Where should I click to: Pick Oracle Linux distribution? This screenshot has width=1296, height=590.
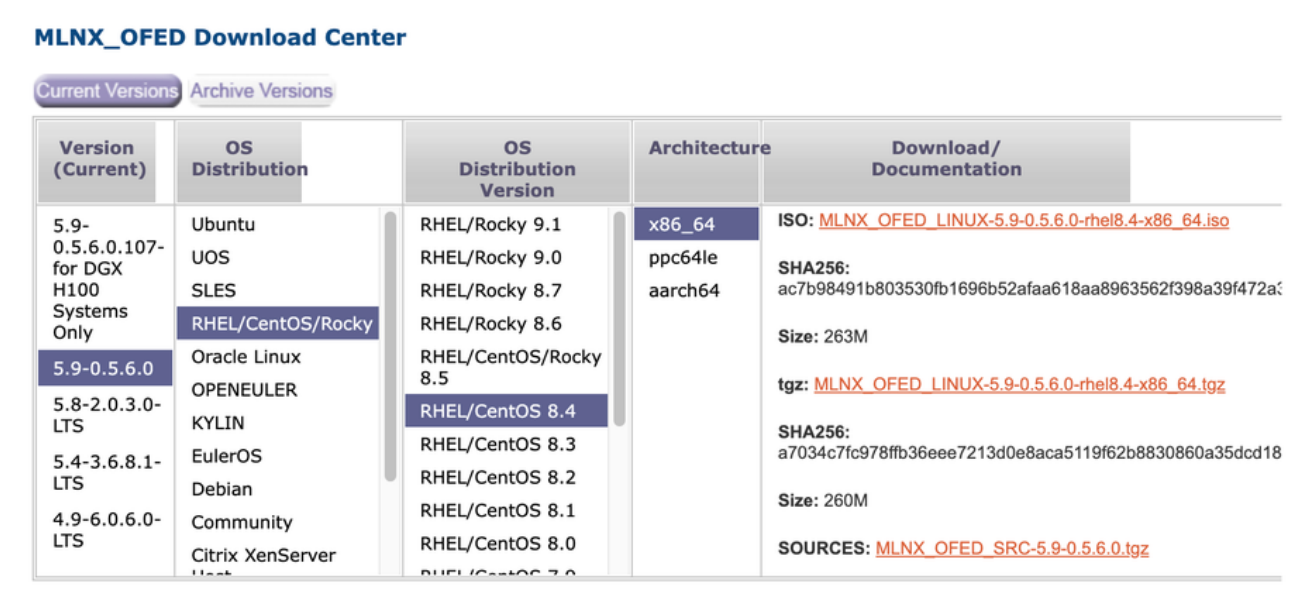tap(246, 356)
